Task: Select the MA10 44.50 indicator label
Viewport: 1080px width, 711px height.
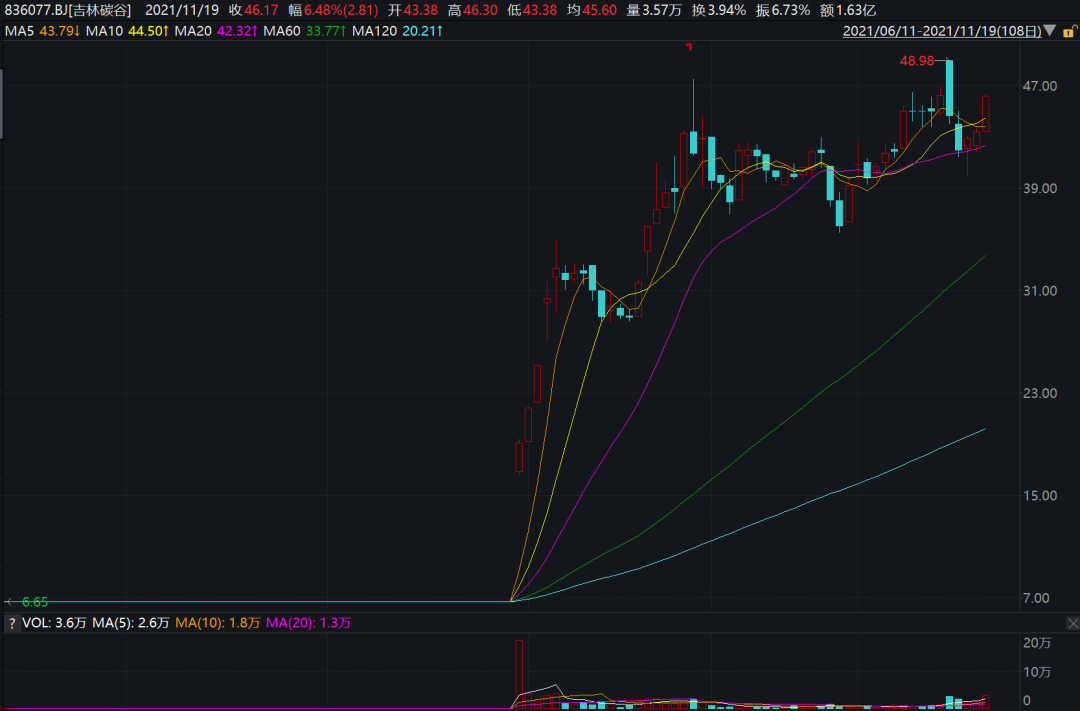Action: pyautogui.click(x=127, y=31)
